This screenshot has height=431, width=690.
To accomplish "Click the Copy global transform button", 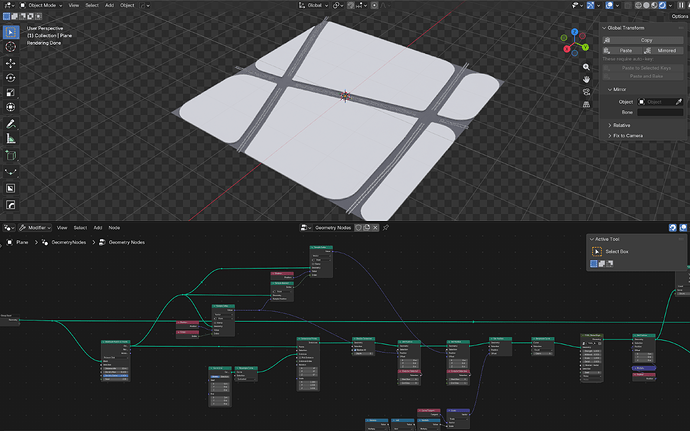I will click(642, 40).
